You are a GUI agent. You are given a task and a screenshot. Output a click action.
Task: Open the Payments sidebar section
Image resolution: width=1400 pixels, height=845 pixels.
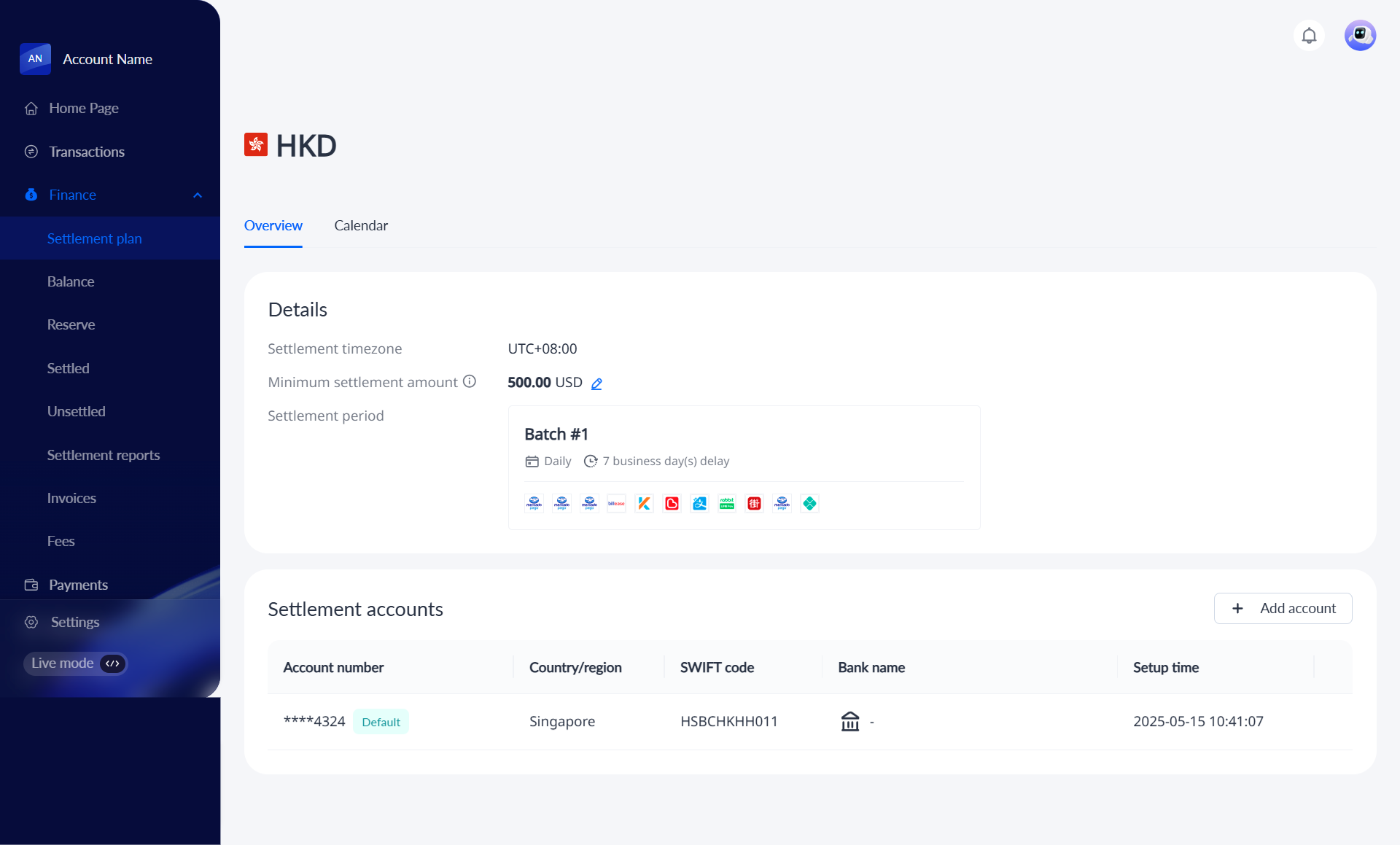coord(78,585)
